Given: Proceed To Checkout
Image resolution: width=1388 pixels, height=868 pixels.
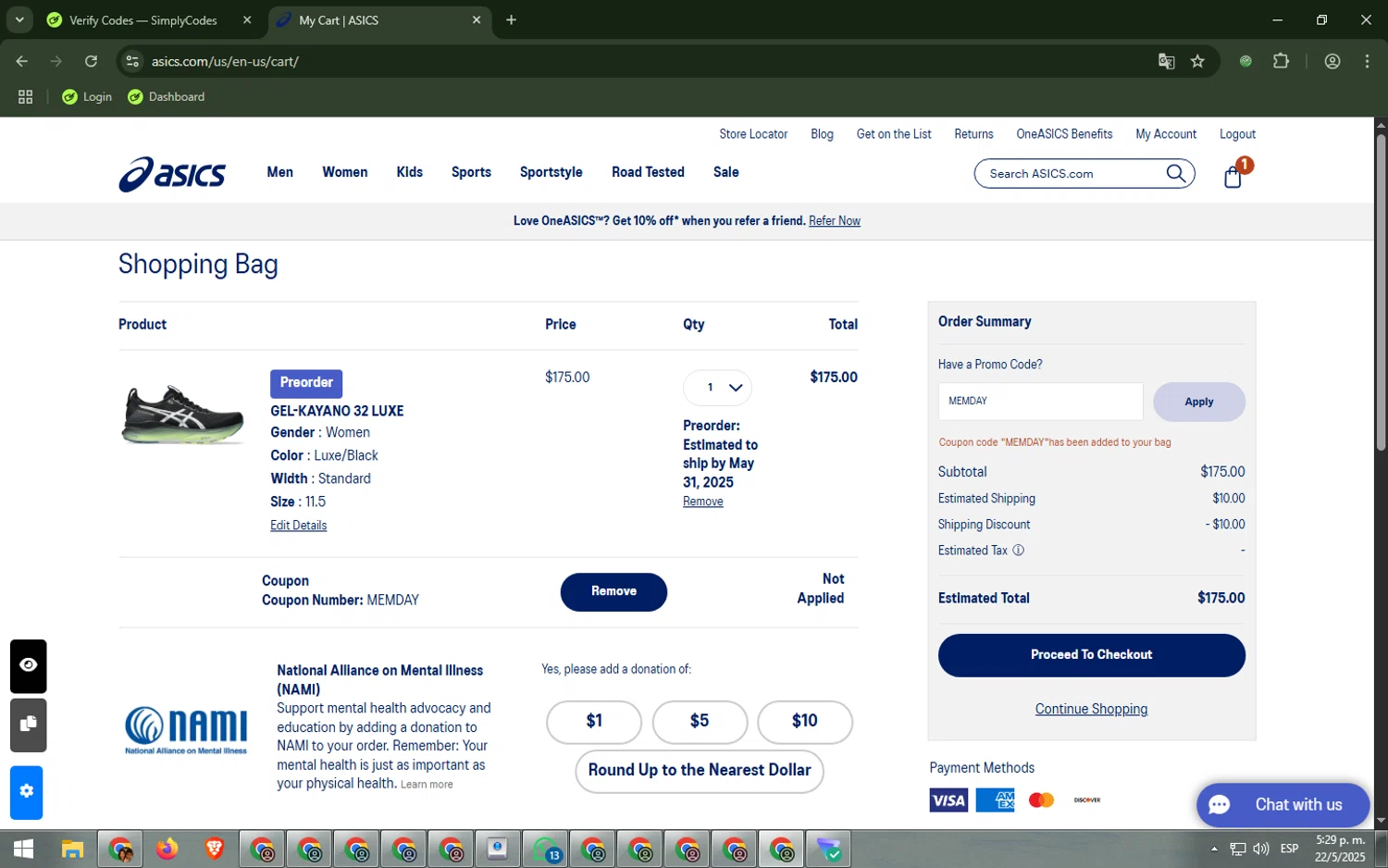Looking at the screenshot, I should pos(1091,655).
